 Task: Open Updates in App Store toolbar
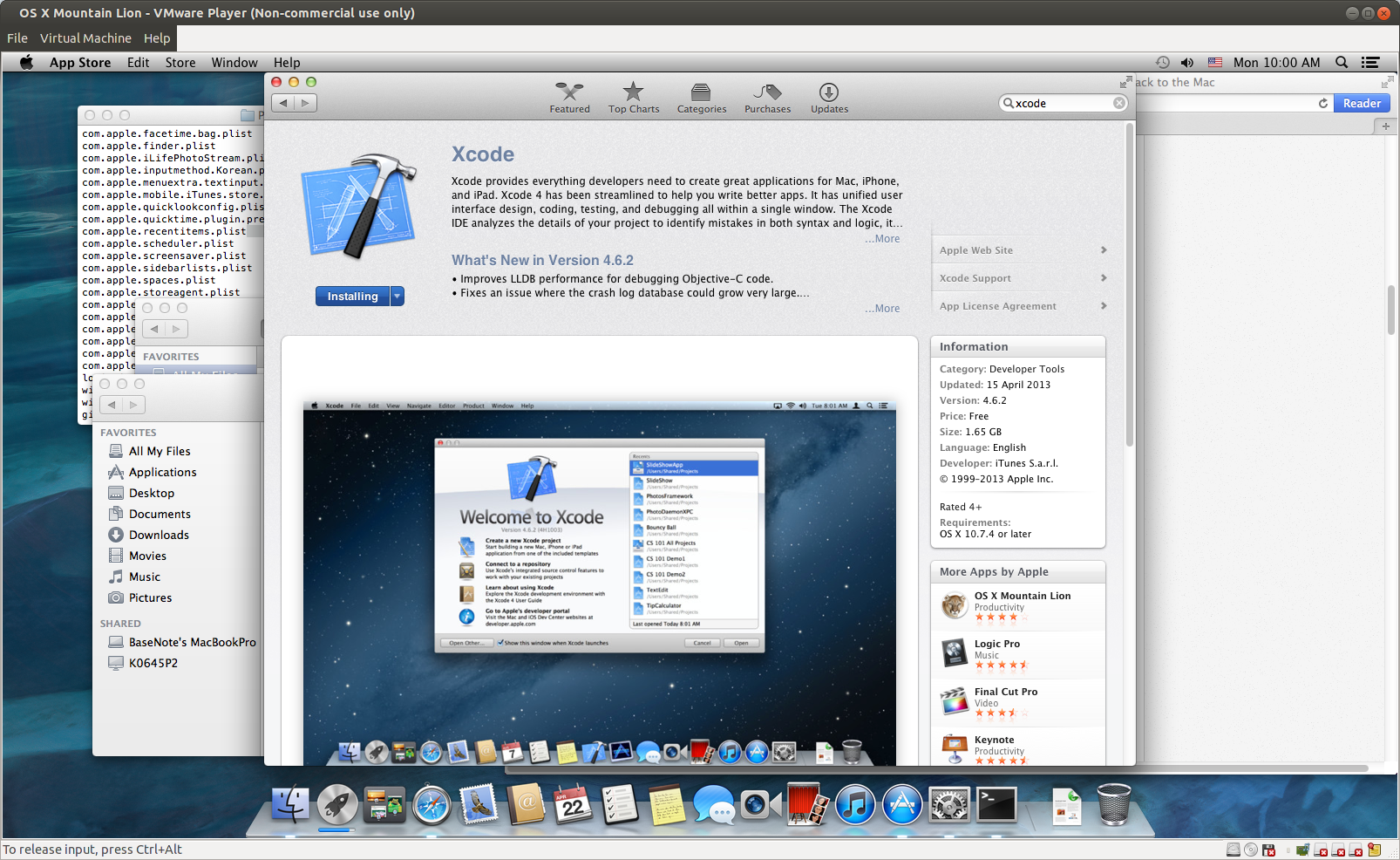829,98
